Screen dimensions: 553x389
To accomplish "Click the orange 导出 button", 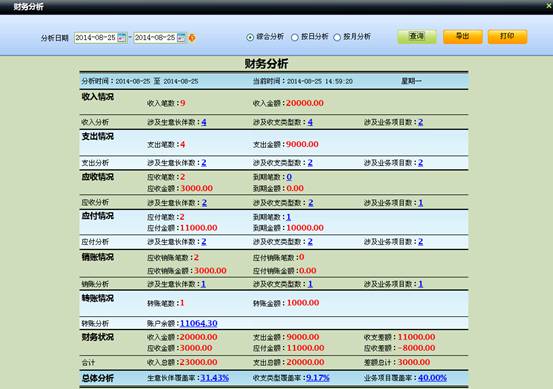I will 463,37.
